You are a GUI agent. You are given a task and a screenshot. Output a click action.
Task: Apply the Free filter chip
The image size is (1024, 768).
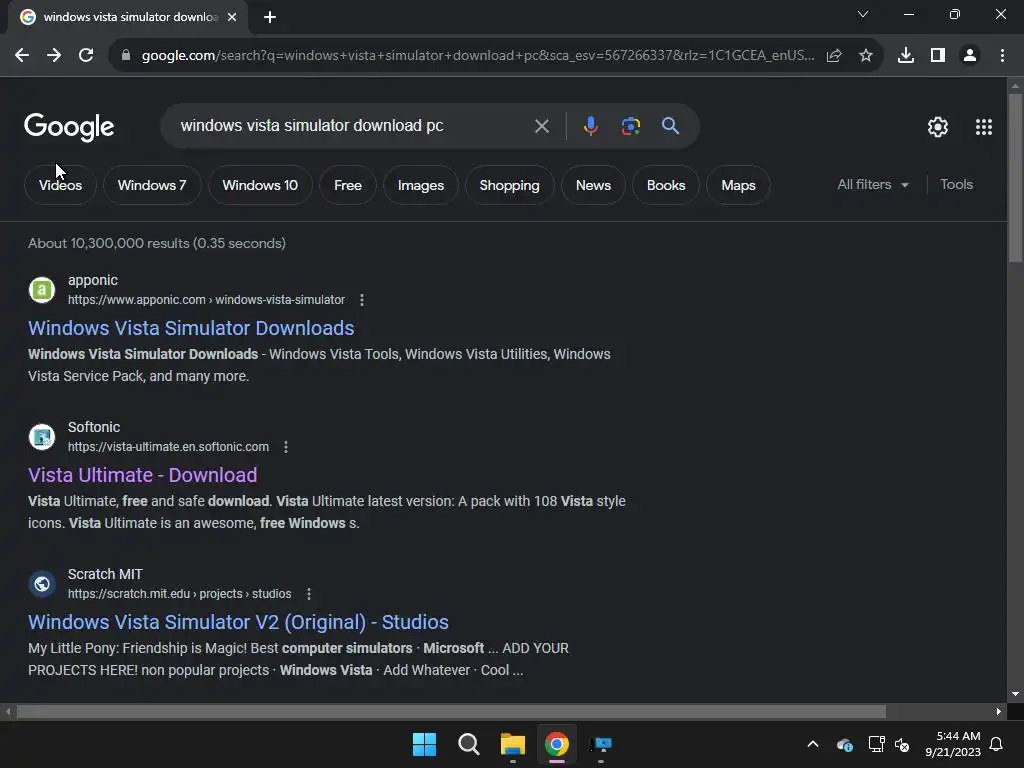click(348, 185)
